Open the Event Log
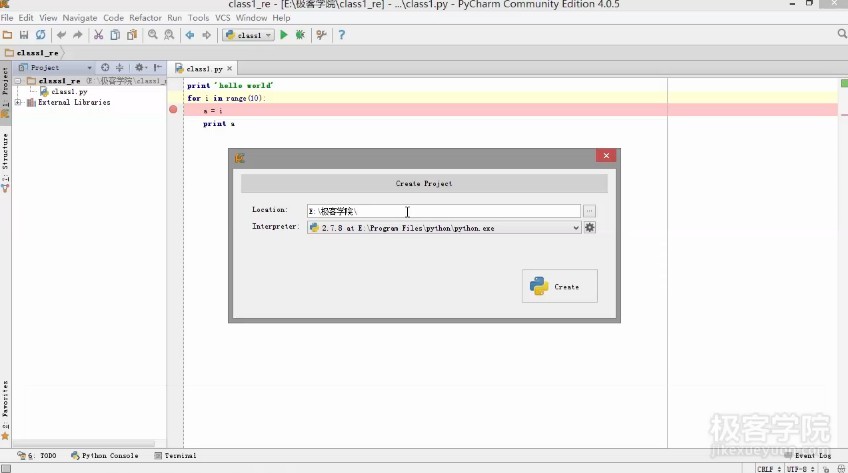Image resolution: width=848 pixels, height=473 pixels. click(x=807, y=456)
